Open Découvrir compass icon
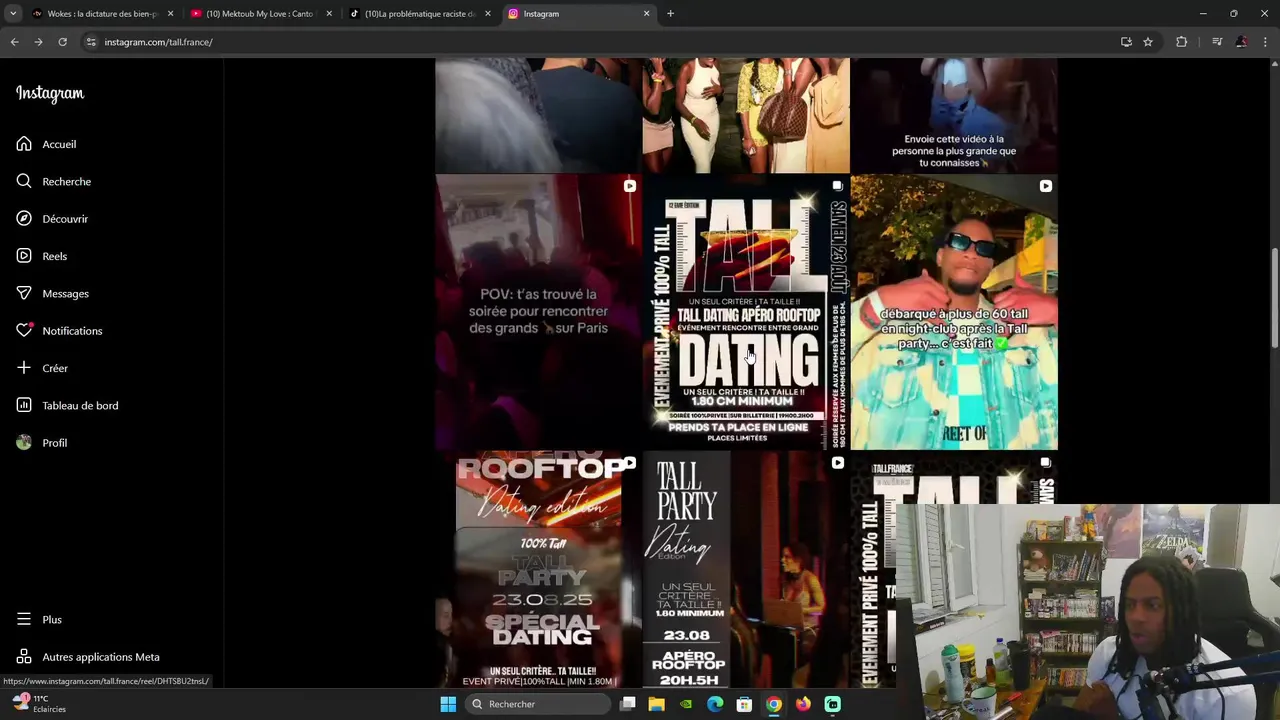The image size is (1280, 720). click(24, 218)
